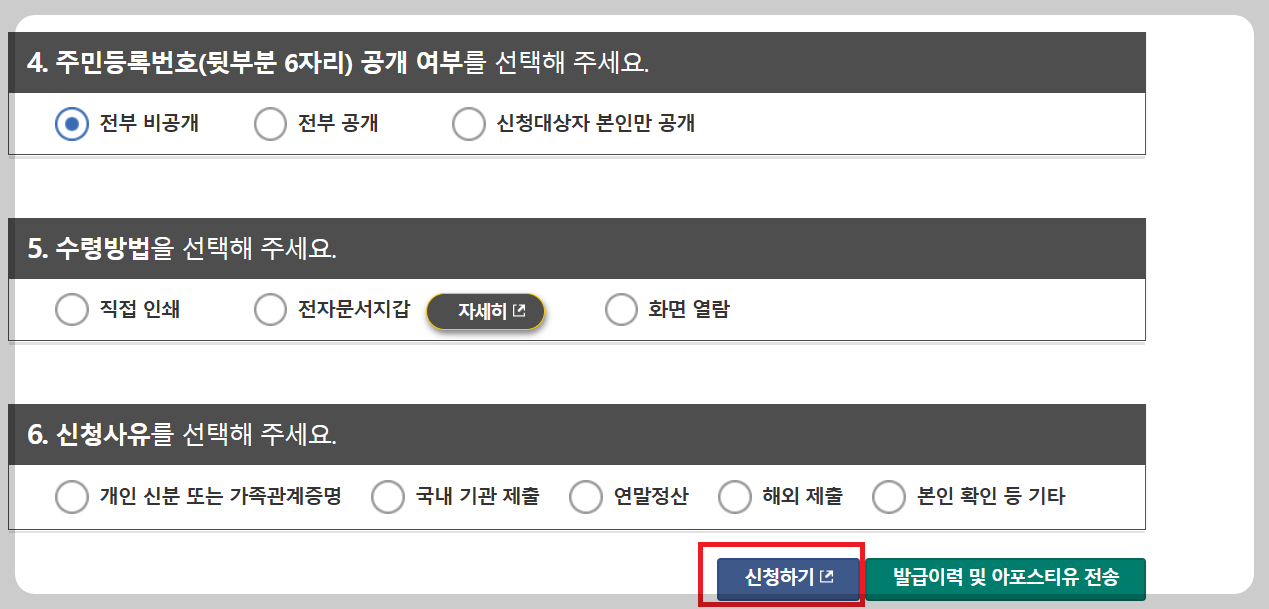Image resolution: width=1269 pixels, height=609 pixels.
Task: Choose 신청대상자 본인만 공개 option
Action: tap(467, 123)
